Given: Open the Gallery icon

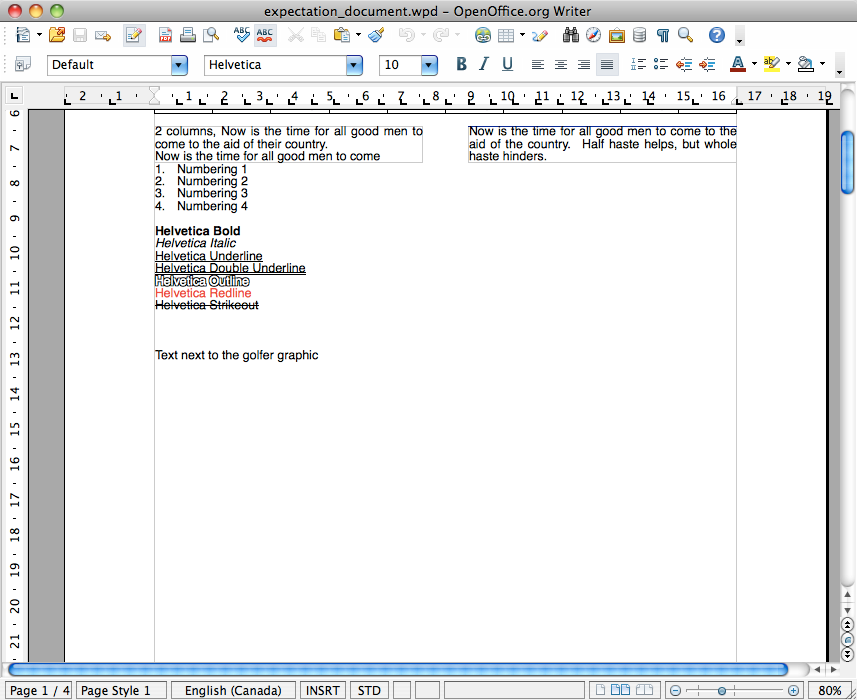Looking at the screenshot, I should click(617, 36).
